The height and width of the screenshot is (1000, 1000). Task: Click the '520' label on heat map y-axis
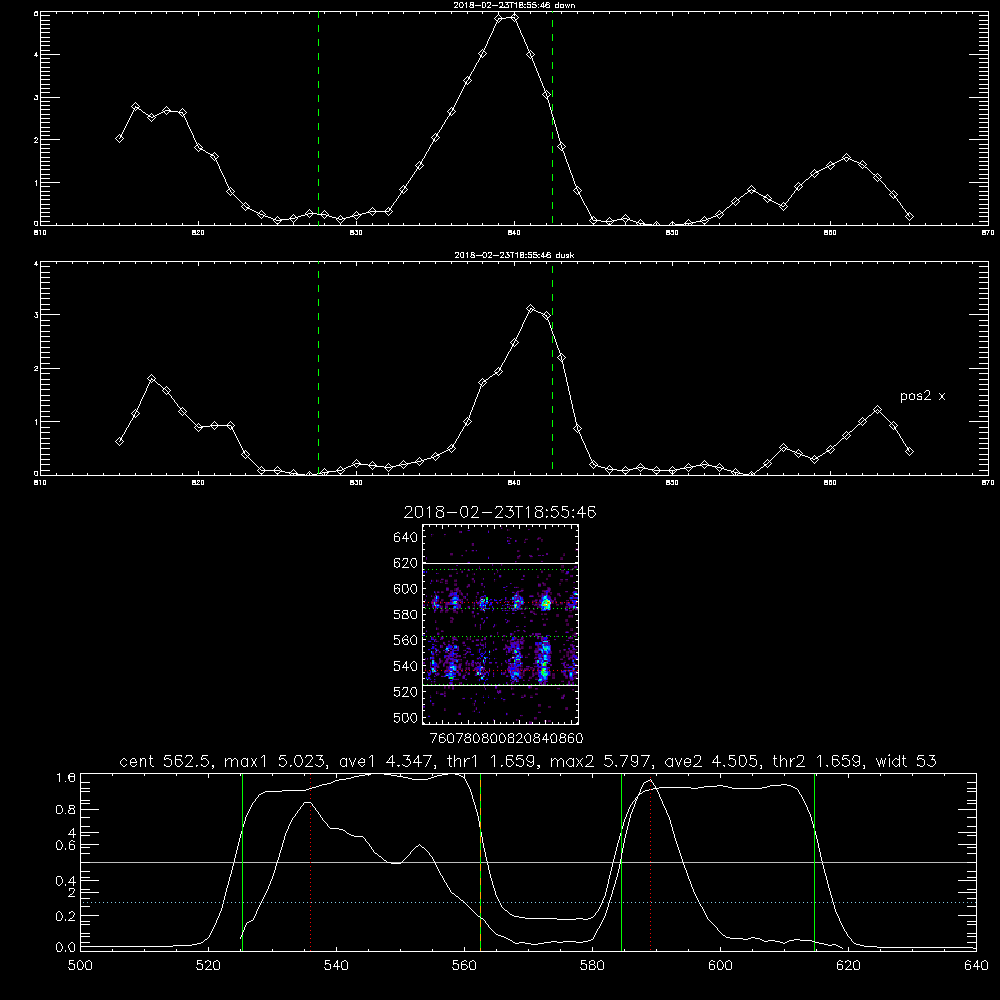[x=406, y=692]
